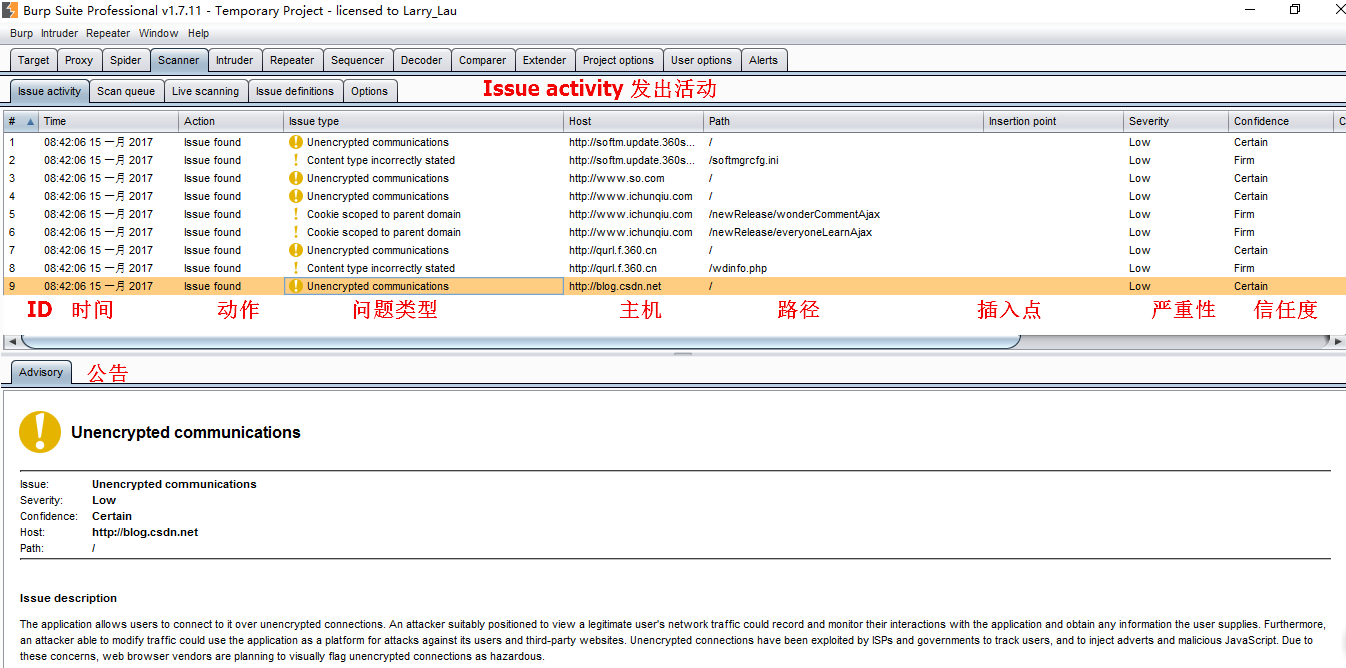The width and height of the screenshot is (1346, 668).
Task: Open the Help menu
Action: (x=199, y=33)
